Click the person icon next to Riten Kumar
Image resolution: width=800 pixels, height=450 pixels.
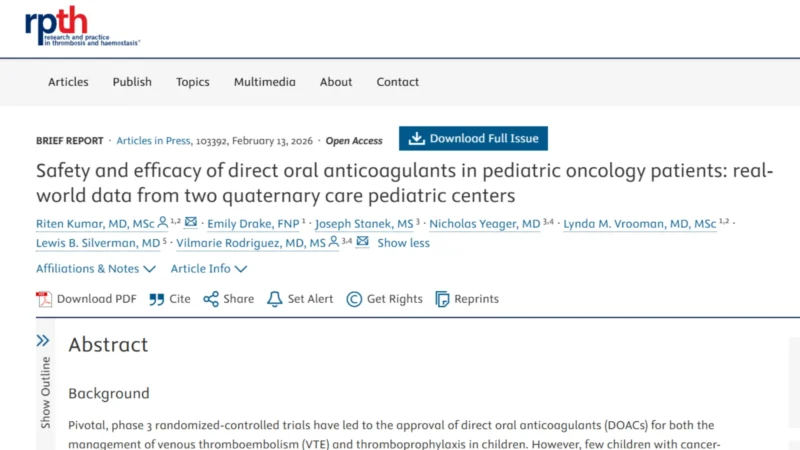[x=163, y=222]
